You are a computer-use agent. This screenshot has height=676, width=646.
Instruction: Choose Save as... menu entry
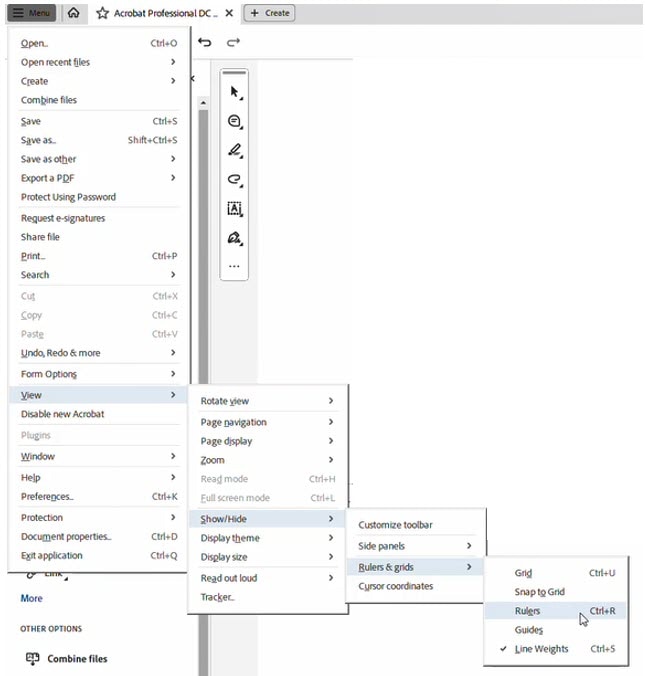click(x=99, y=140)
